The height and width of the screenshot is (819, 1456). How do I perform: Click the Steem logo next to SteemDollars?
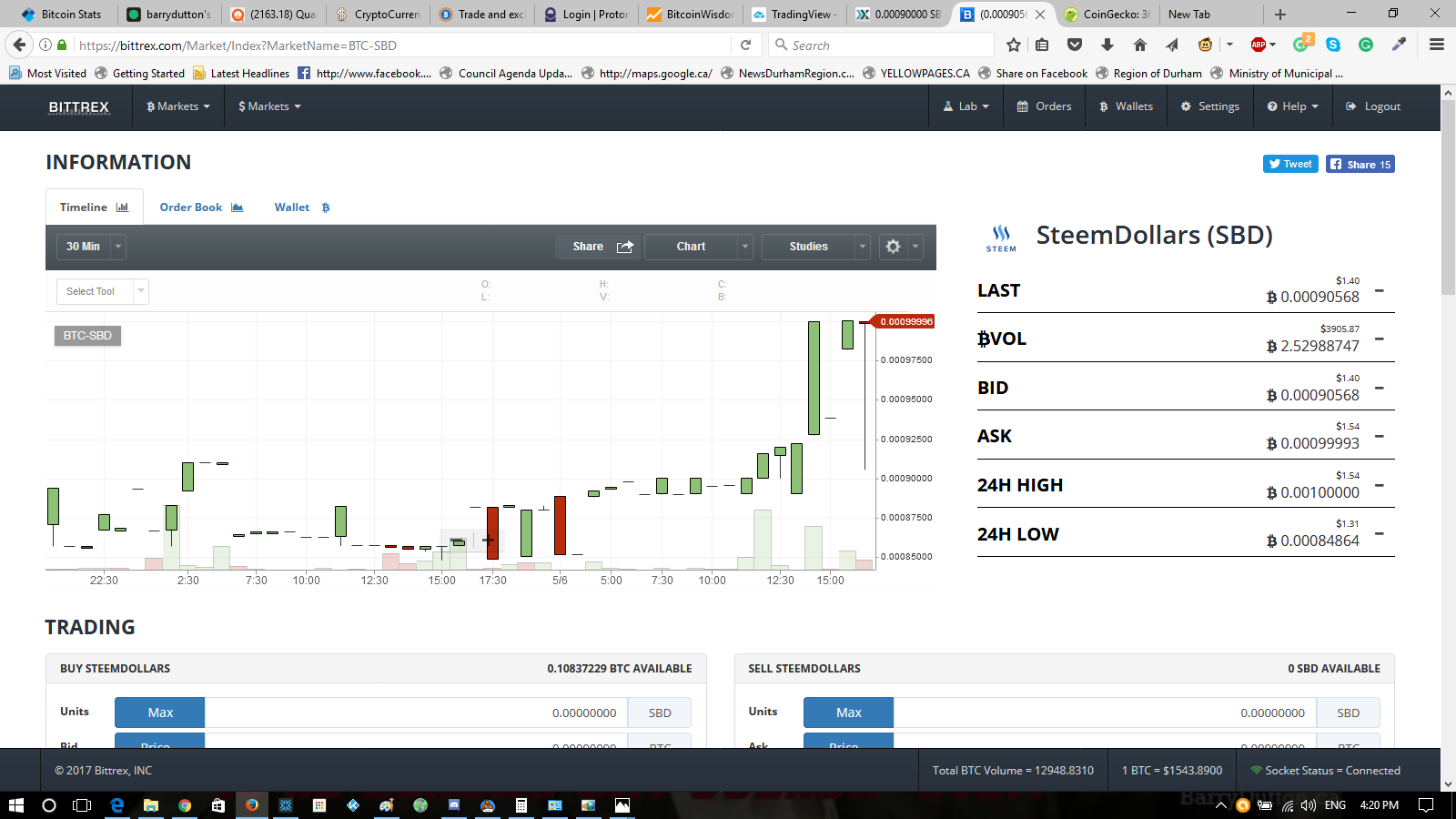tap(1001, 238)
